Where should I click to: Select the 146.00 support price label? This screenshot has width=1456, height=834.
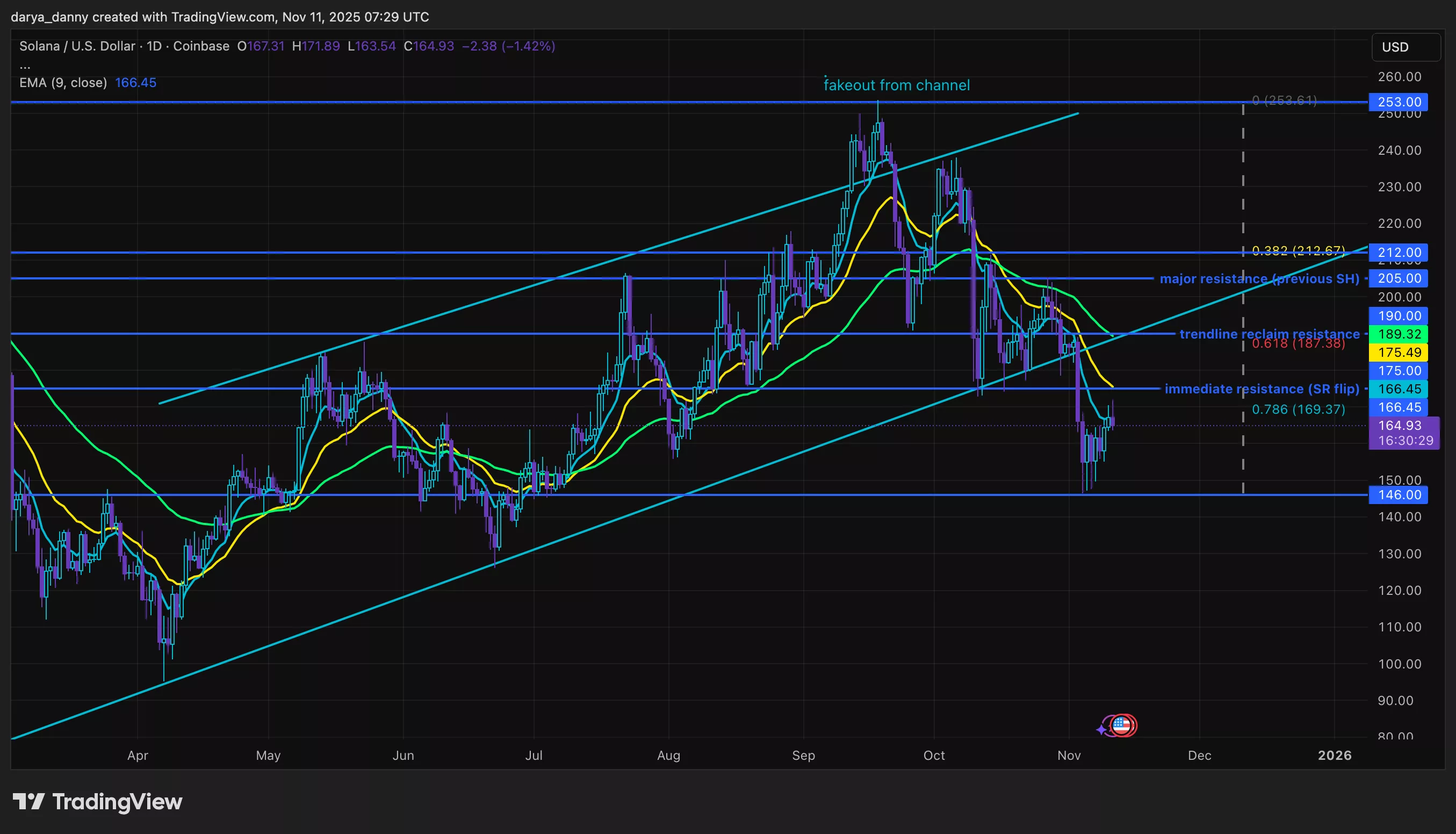pyautogui.click(x=1397, y=494)
